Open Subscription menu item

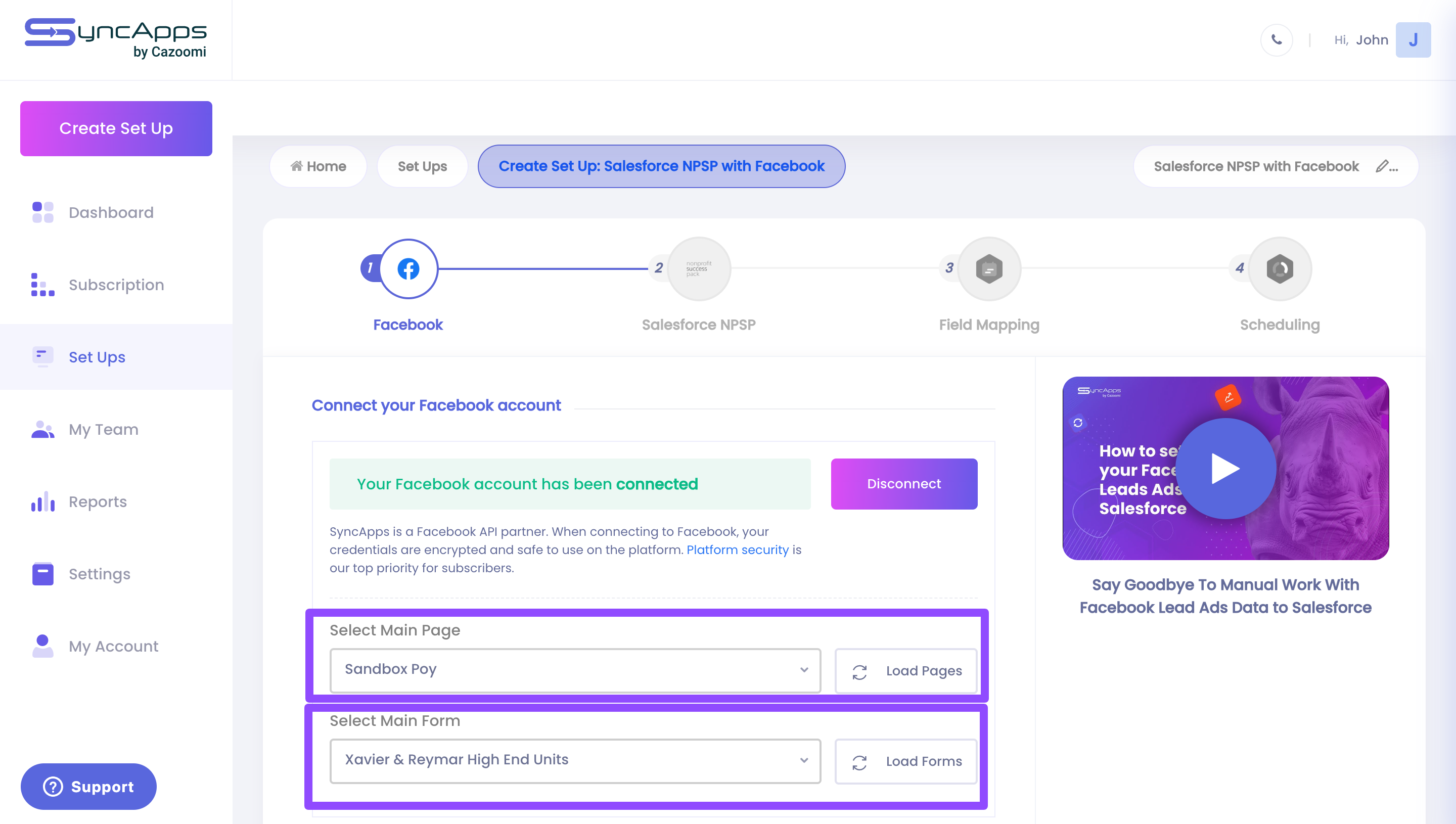[116, 285]
